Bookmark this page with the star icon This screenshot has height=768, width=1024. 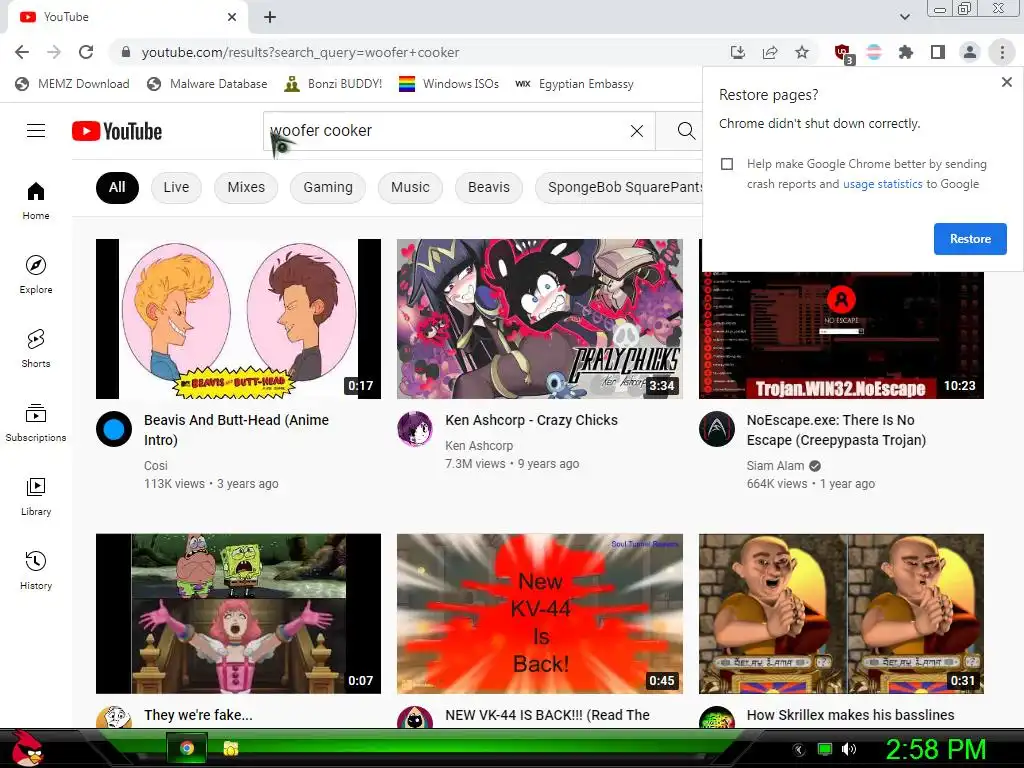coord(802,52)
